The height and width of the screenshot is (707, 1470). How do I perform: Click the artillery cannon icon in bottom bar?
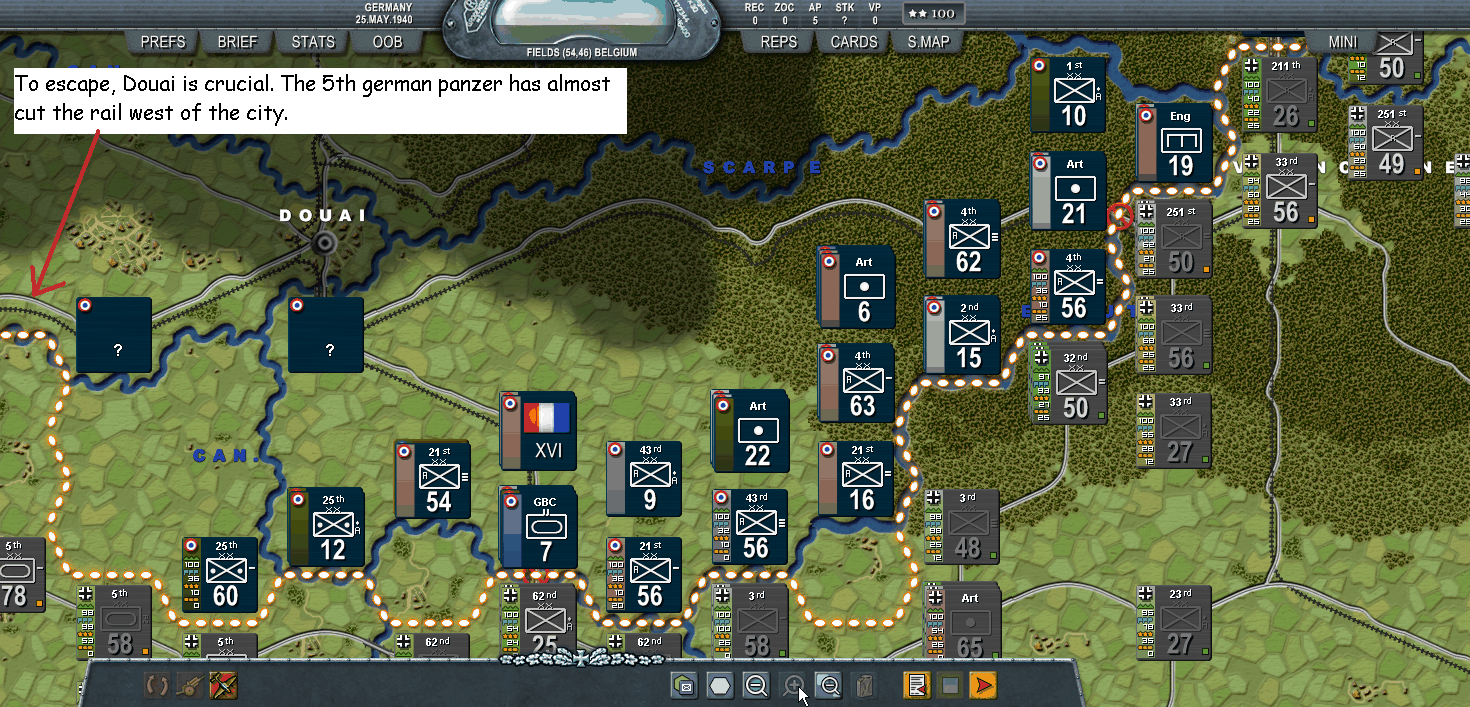coord(190,686)
